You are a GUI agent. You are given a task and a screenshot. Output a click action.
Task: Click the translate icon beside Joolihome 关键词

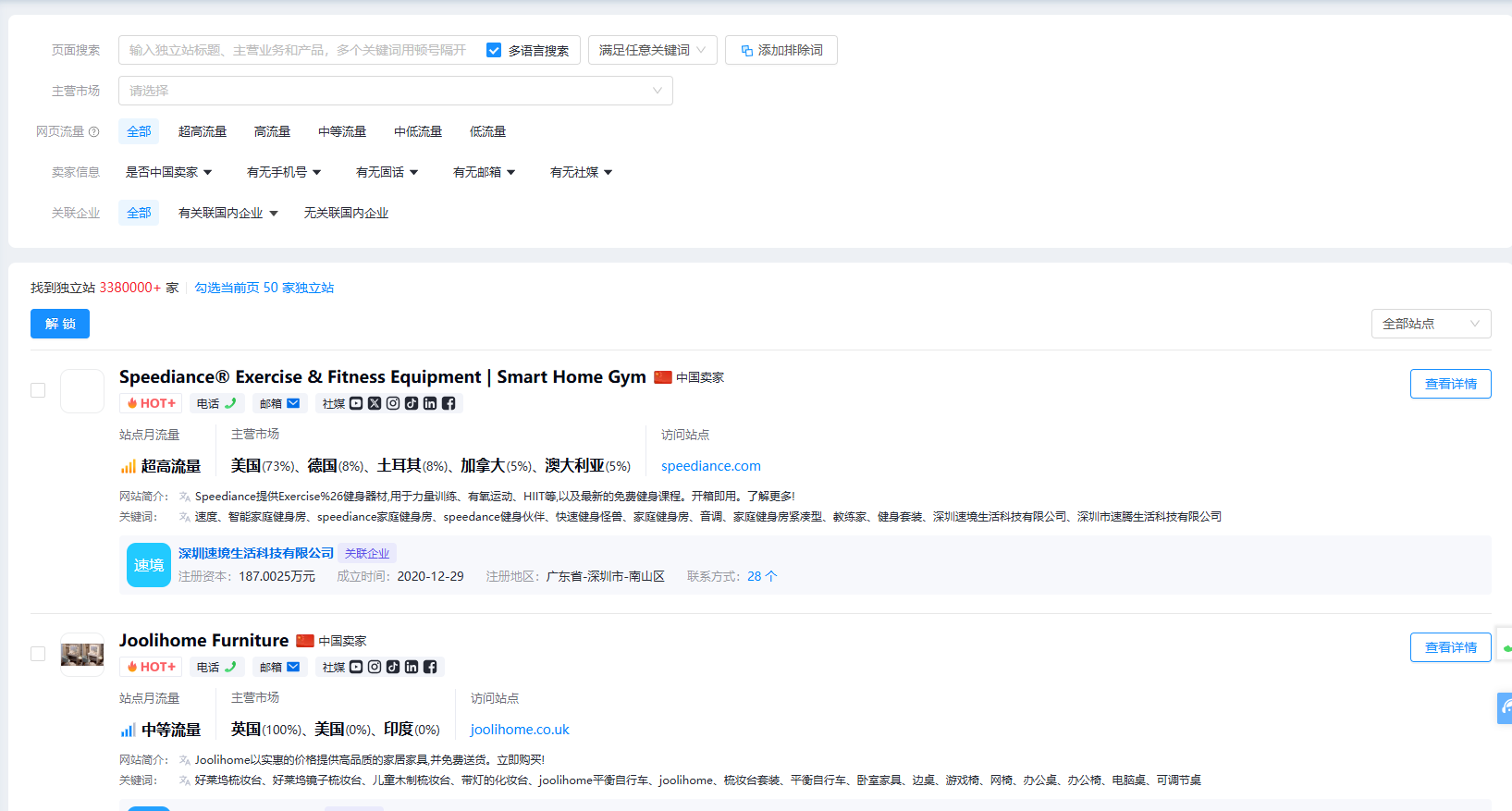coord(185,780)
